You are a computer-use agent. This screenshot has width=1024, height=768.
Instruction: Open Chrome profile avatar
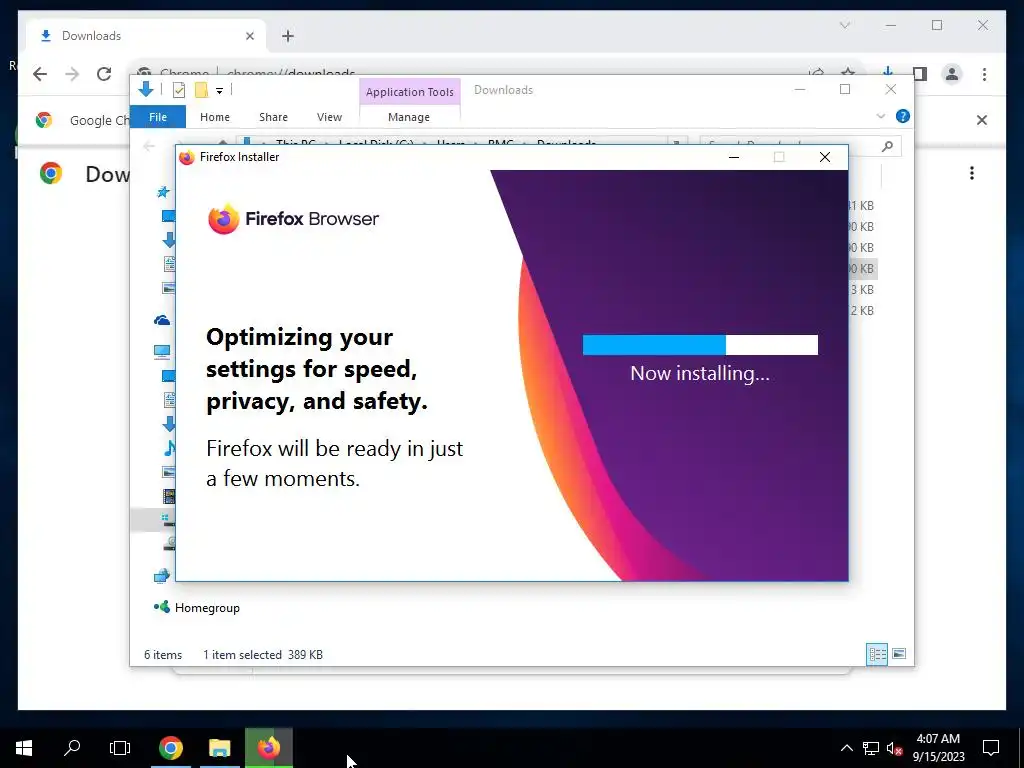point(952,74)
